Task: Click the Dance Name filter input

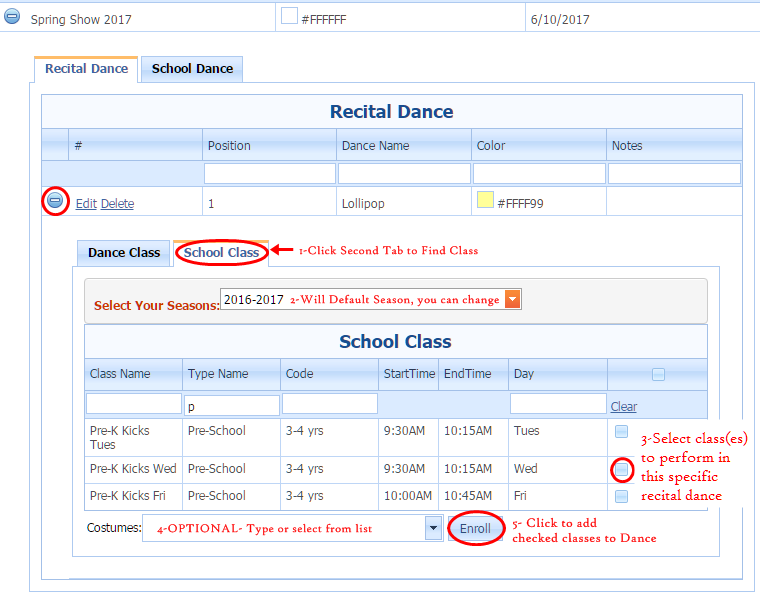Action: 404,173
